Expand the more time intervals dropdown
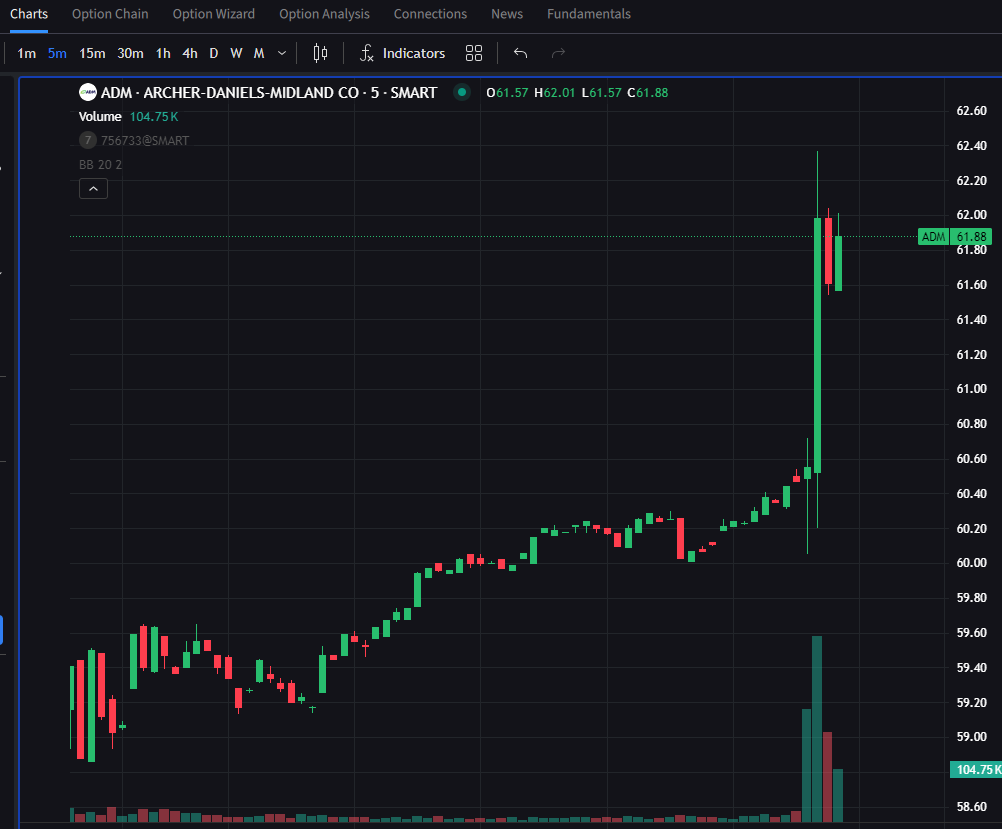The height and width of the screenshot is (829, 1002). coord(282,53)
